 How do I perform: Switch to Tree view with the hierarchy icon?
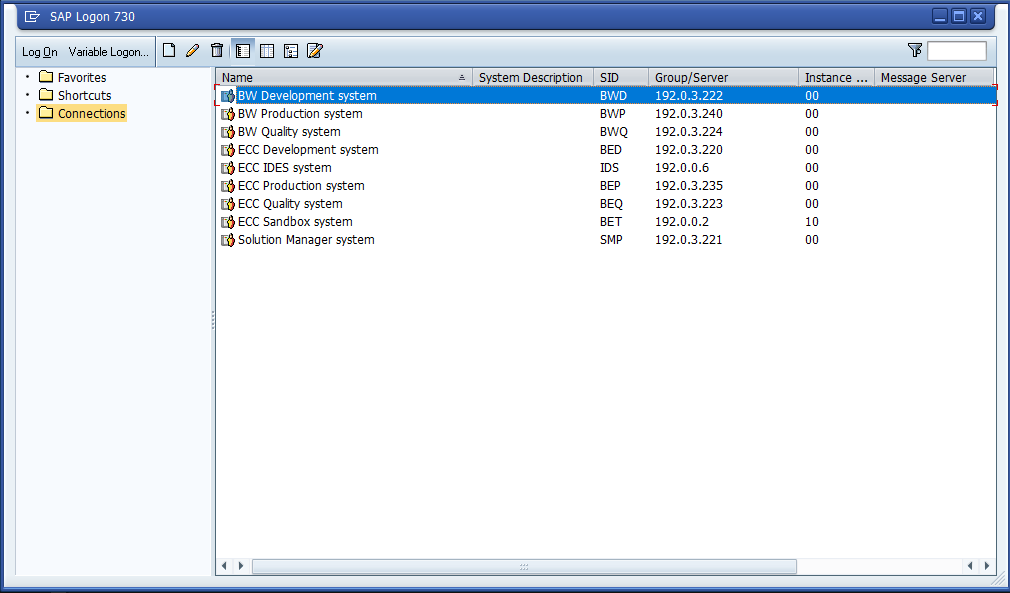pos(291,51)
